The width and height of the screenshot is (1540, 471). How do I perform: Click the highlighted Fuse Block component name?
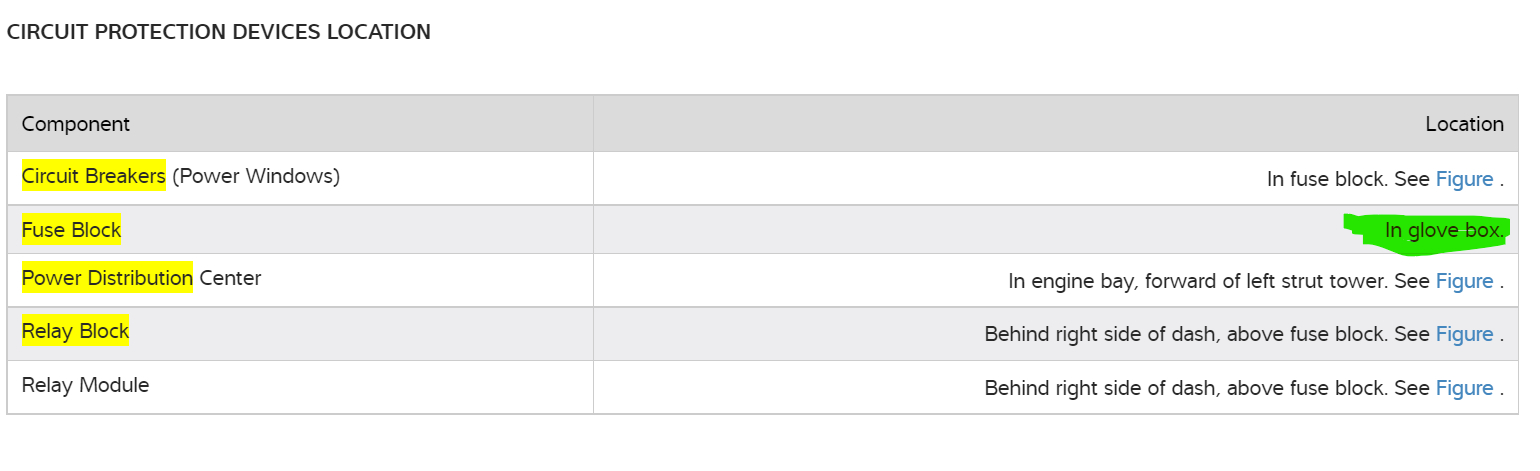point(71,230)
